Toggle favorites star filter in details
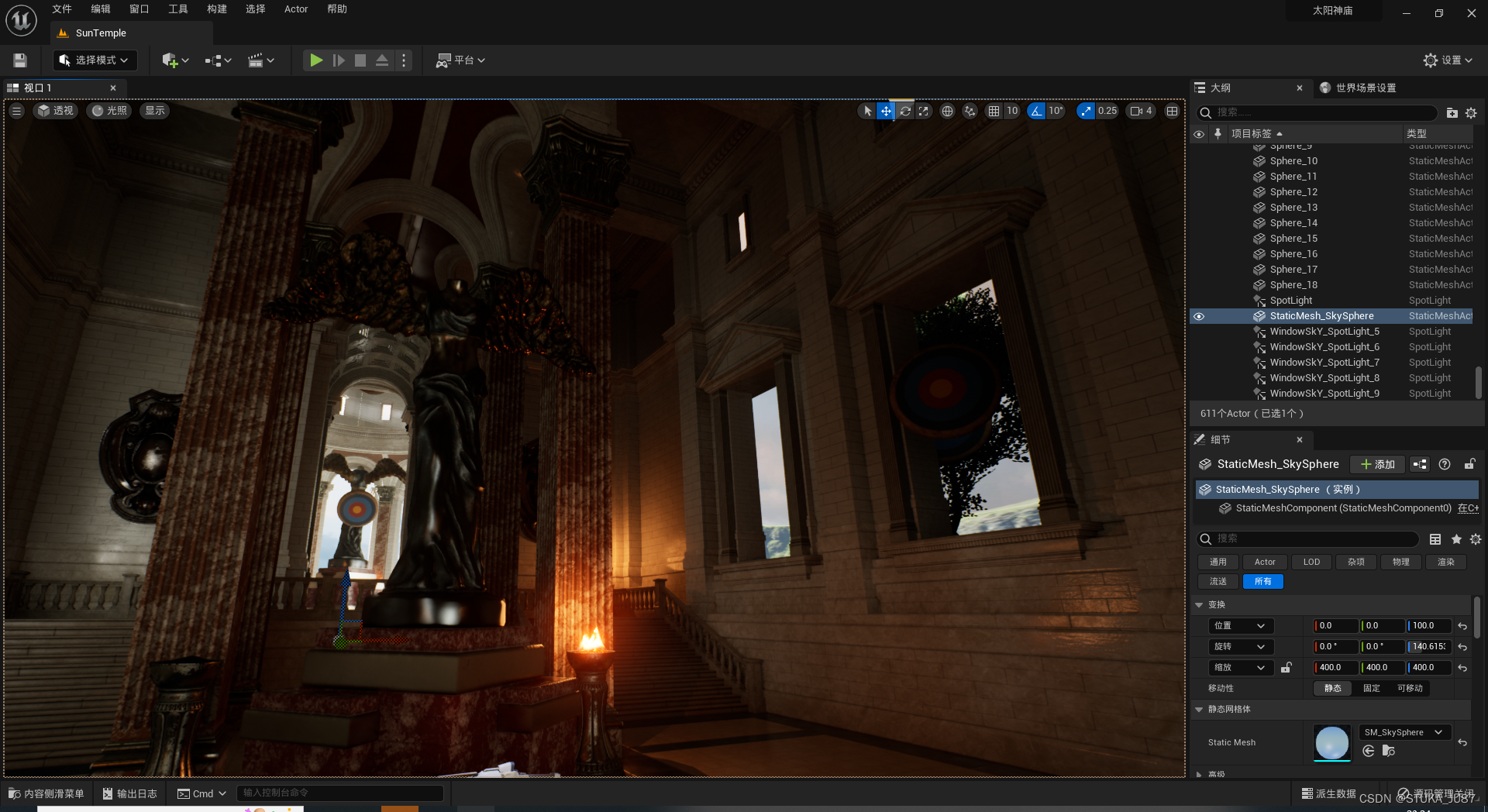1488x812 pixels. click(x=1456, y=539)
